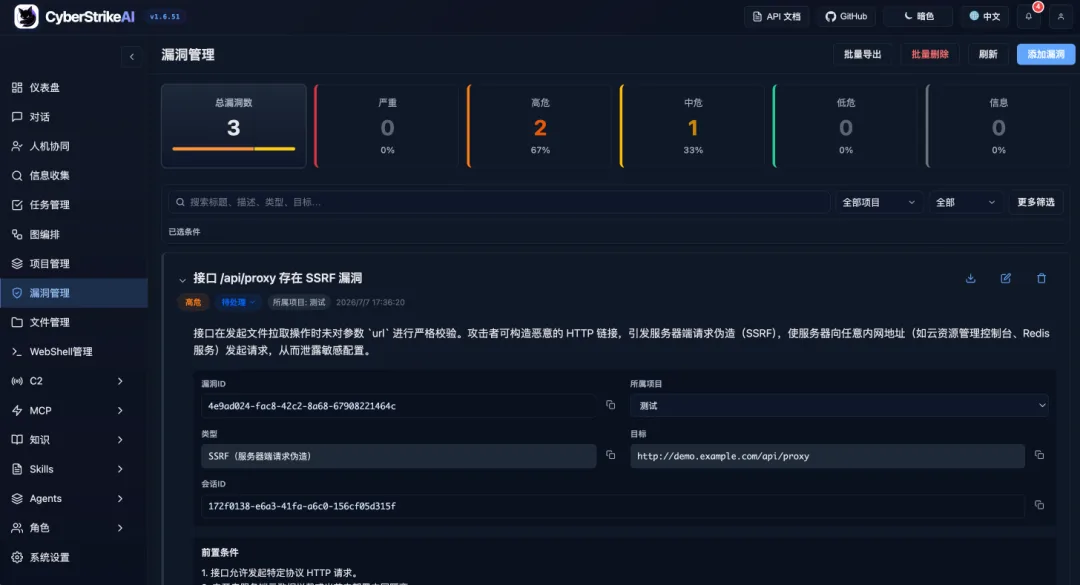Open 更多筛选 filter options
This screenshot has width=1080, height=585.
tap(1036, 202)
